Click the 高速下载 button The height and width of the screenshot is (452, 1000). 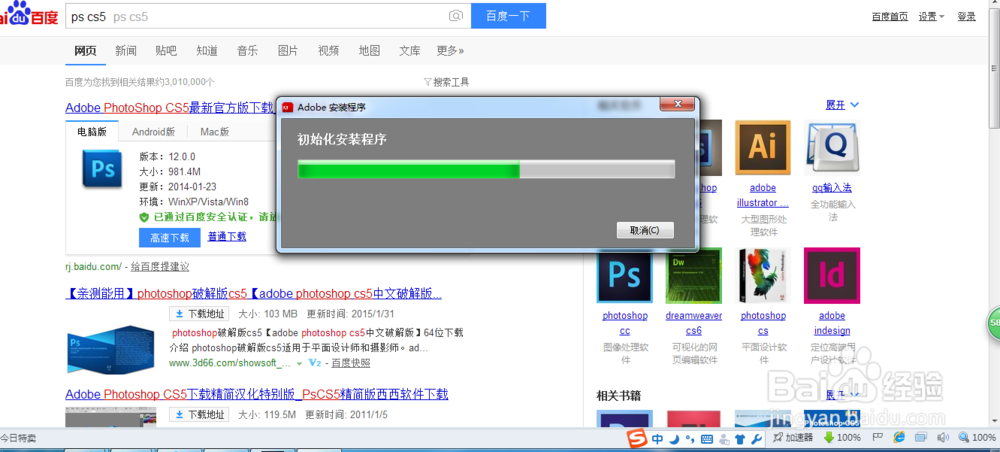(170, 238)
